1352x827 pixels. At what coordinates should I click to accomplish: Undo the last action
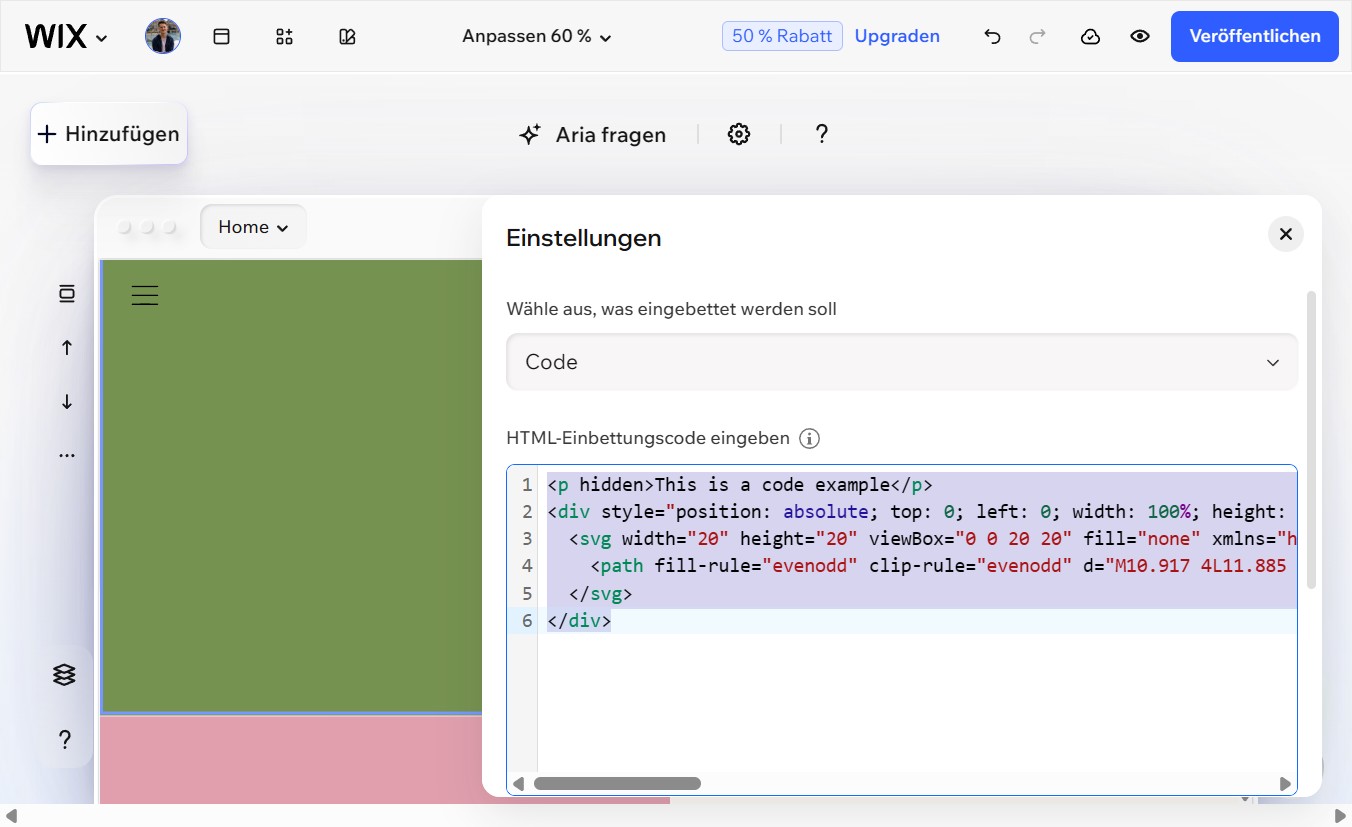coord(992,36)
